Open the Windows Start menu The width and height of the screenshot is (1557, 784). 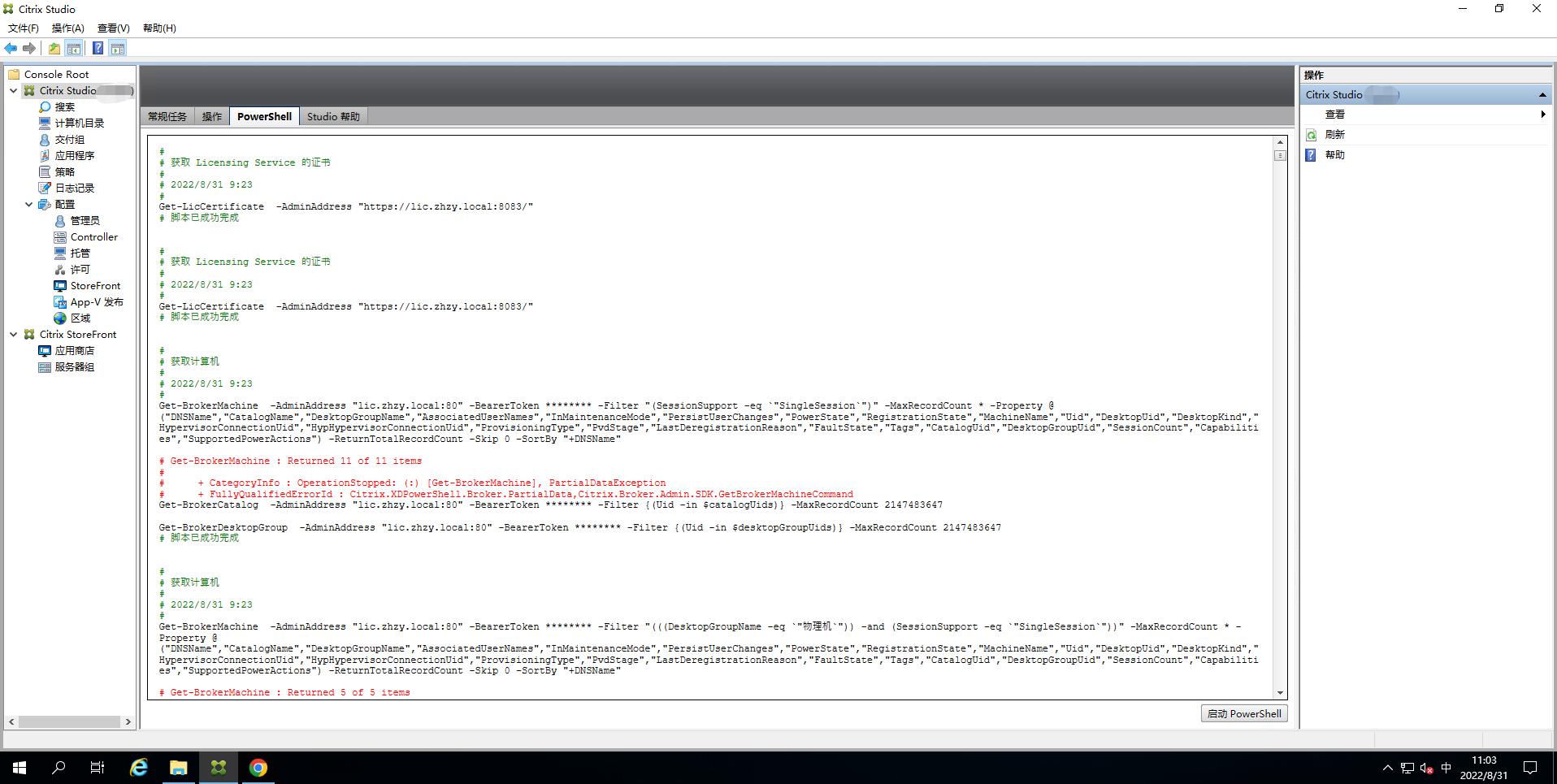[20, 768]
